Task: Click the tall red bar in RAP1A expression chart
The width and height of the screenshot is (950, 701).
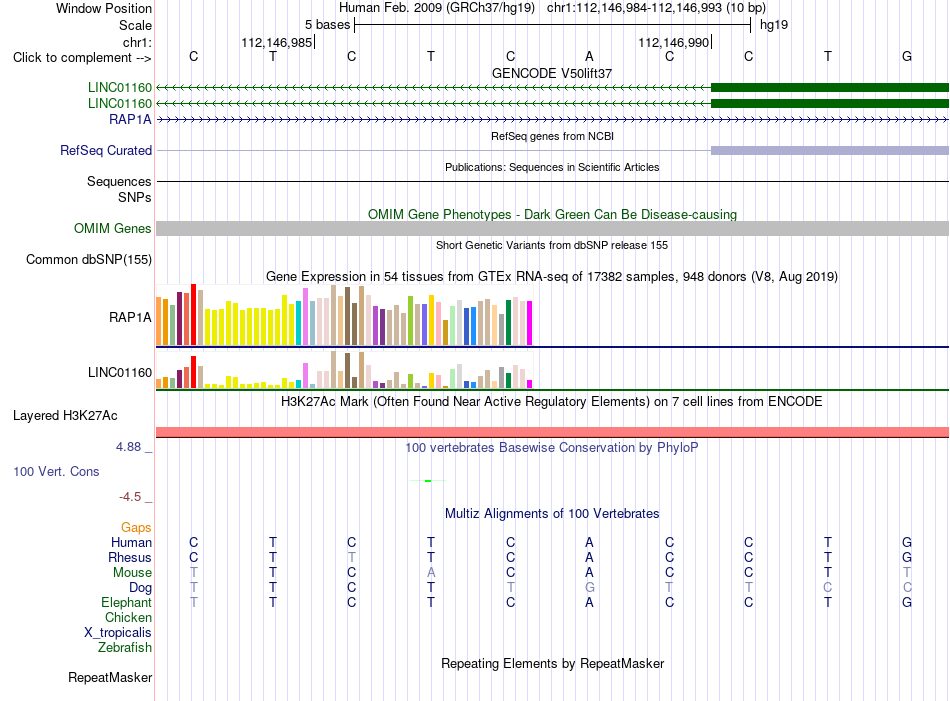Action: pos(194,314)
